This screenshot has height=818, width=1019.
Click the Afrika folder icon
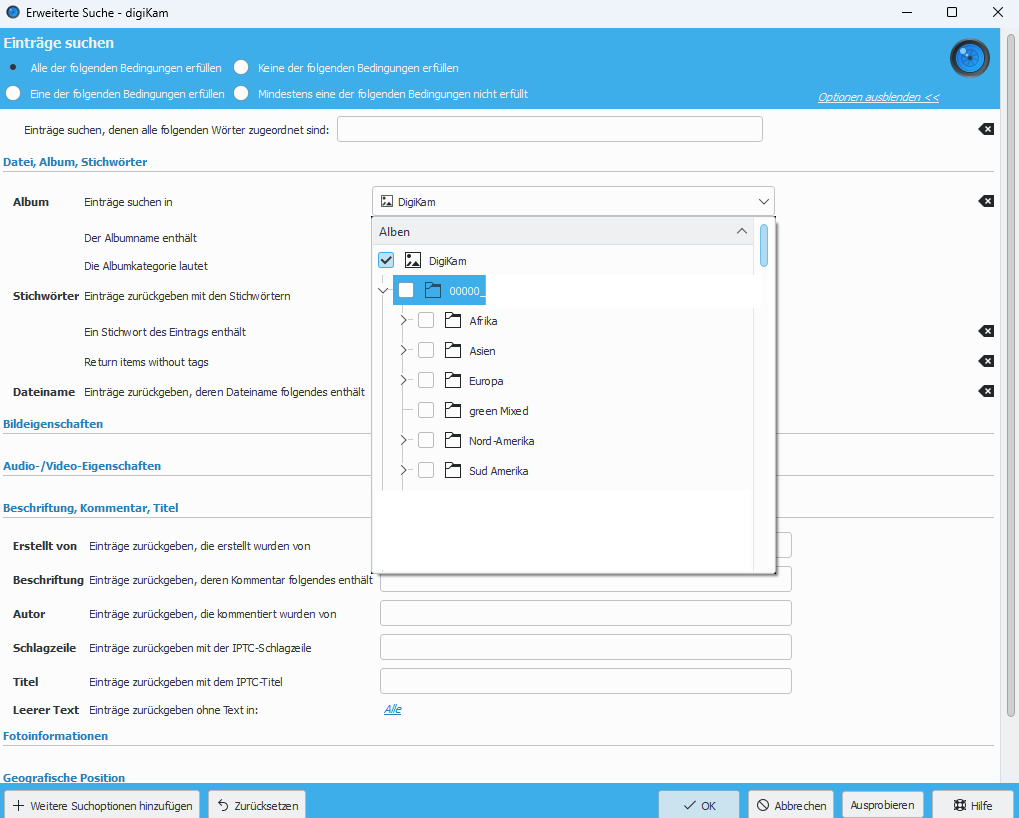point(452,321)
